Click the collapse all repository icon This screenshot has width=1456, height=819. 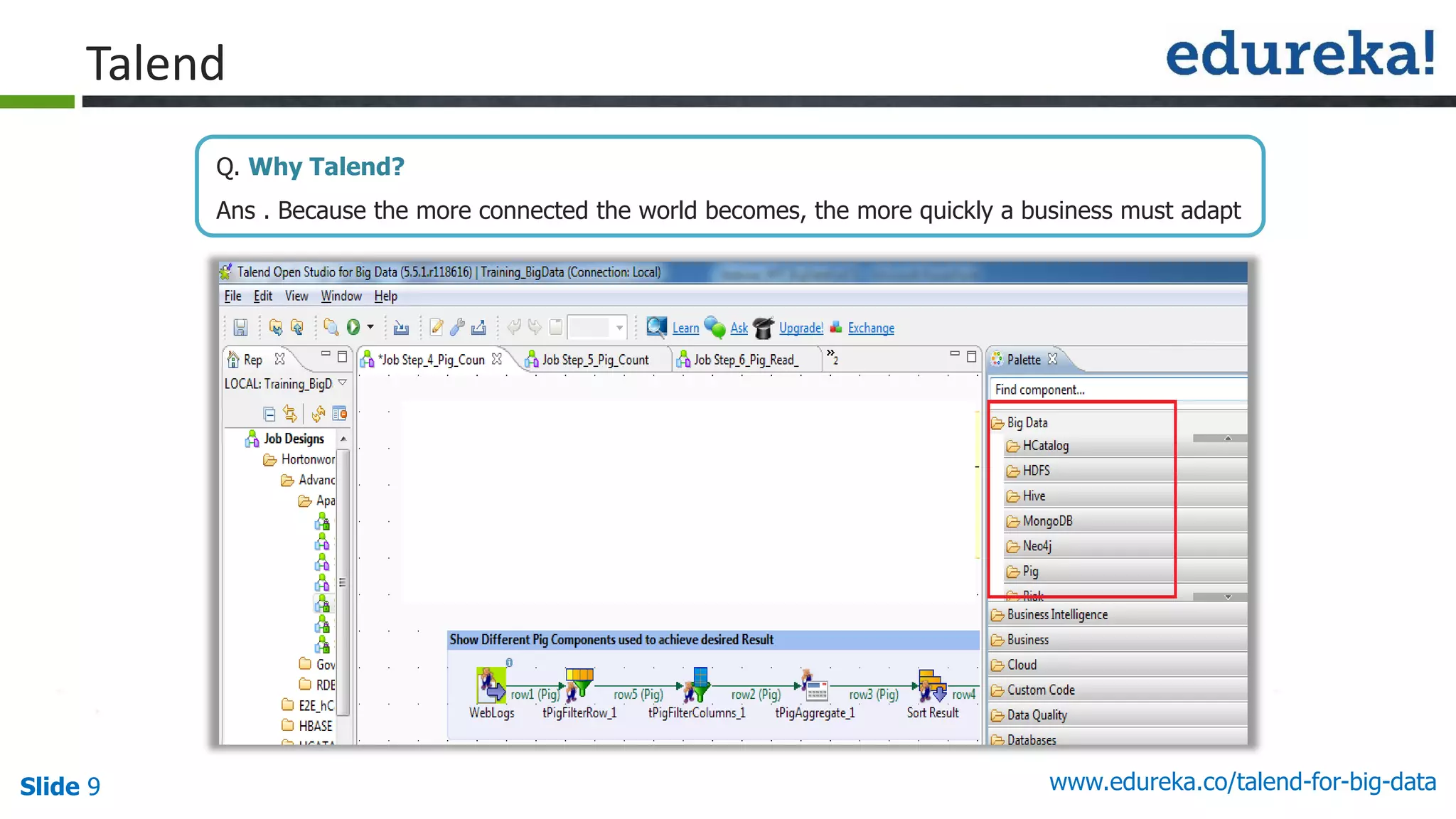[269, 414]
